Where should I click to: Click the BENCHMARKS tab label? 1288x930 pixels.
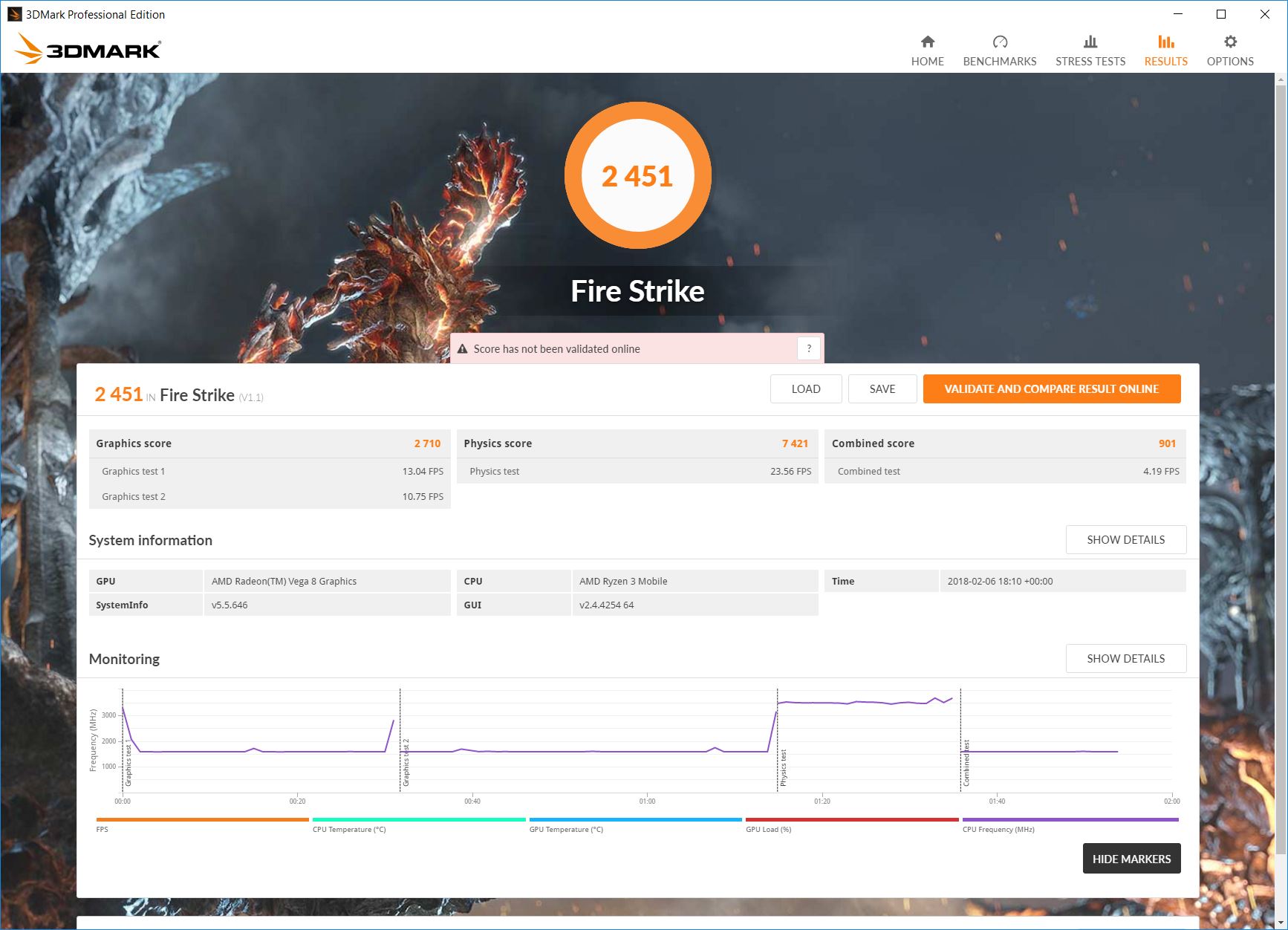pos(1000,62)
